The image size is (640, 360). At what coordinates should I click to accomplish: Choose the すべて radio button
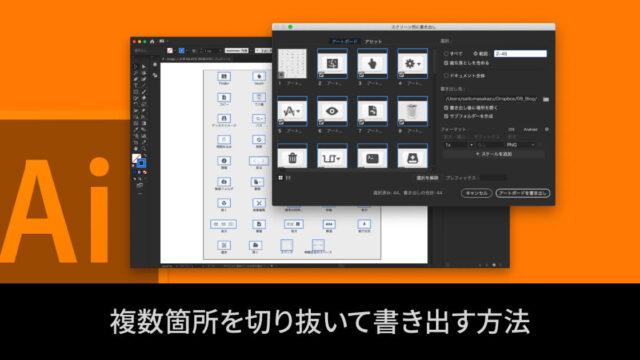click(x=446, y=54)
